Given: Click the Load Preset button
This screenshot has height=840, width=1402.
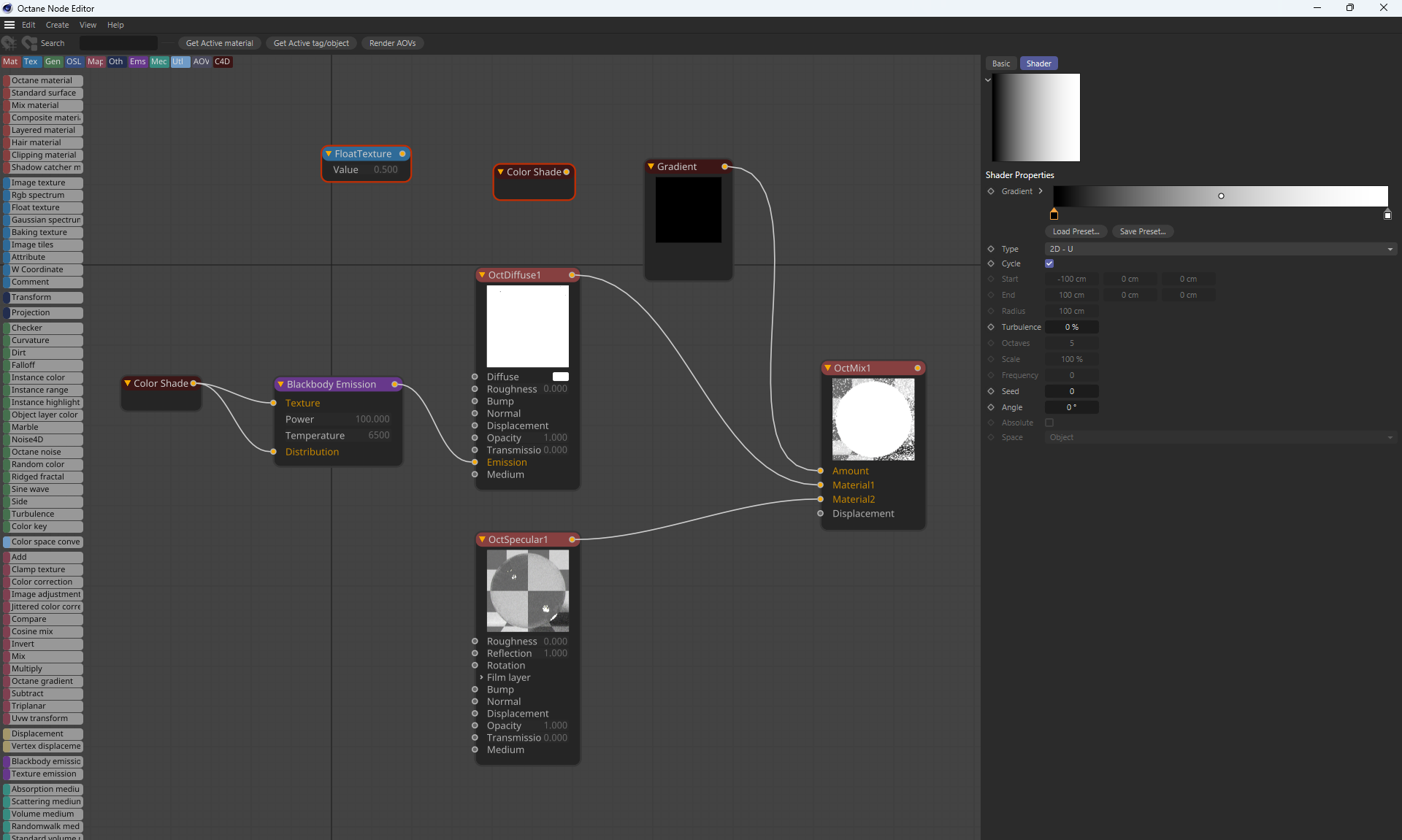Looking at the screenshot, I should pyautogui.click(x=1076, y=231).
